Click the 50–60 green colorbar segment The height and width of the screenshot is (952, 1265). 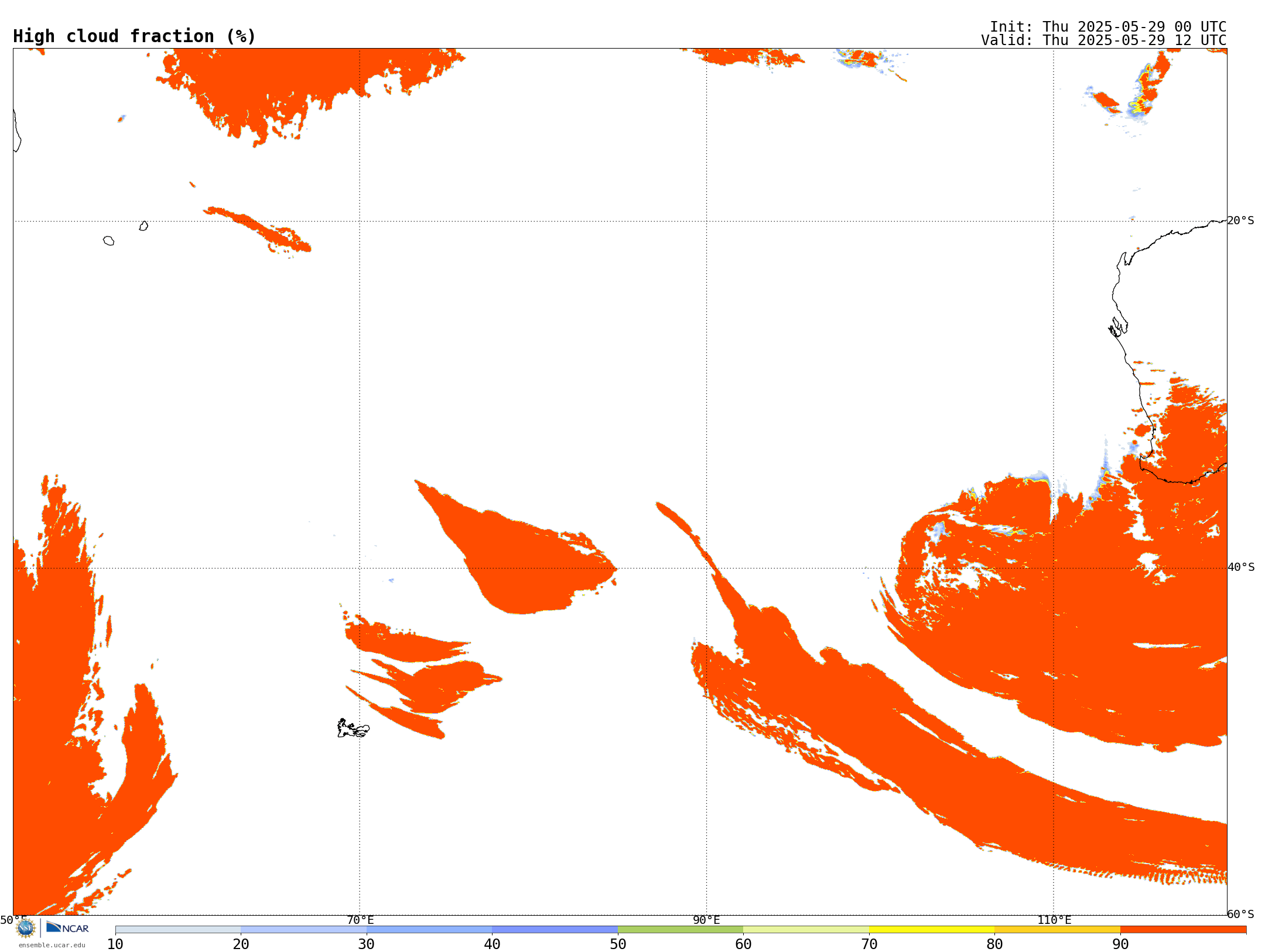coord(681,930)
